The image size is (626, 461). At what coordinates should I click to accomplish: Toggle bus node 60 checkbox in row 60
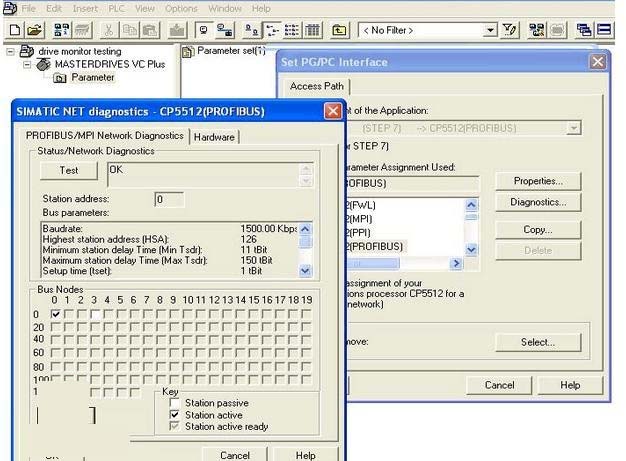click(55, 353)
